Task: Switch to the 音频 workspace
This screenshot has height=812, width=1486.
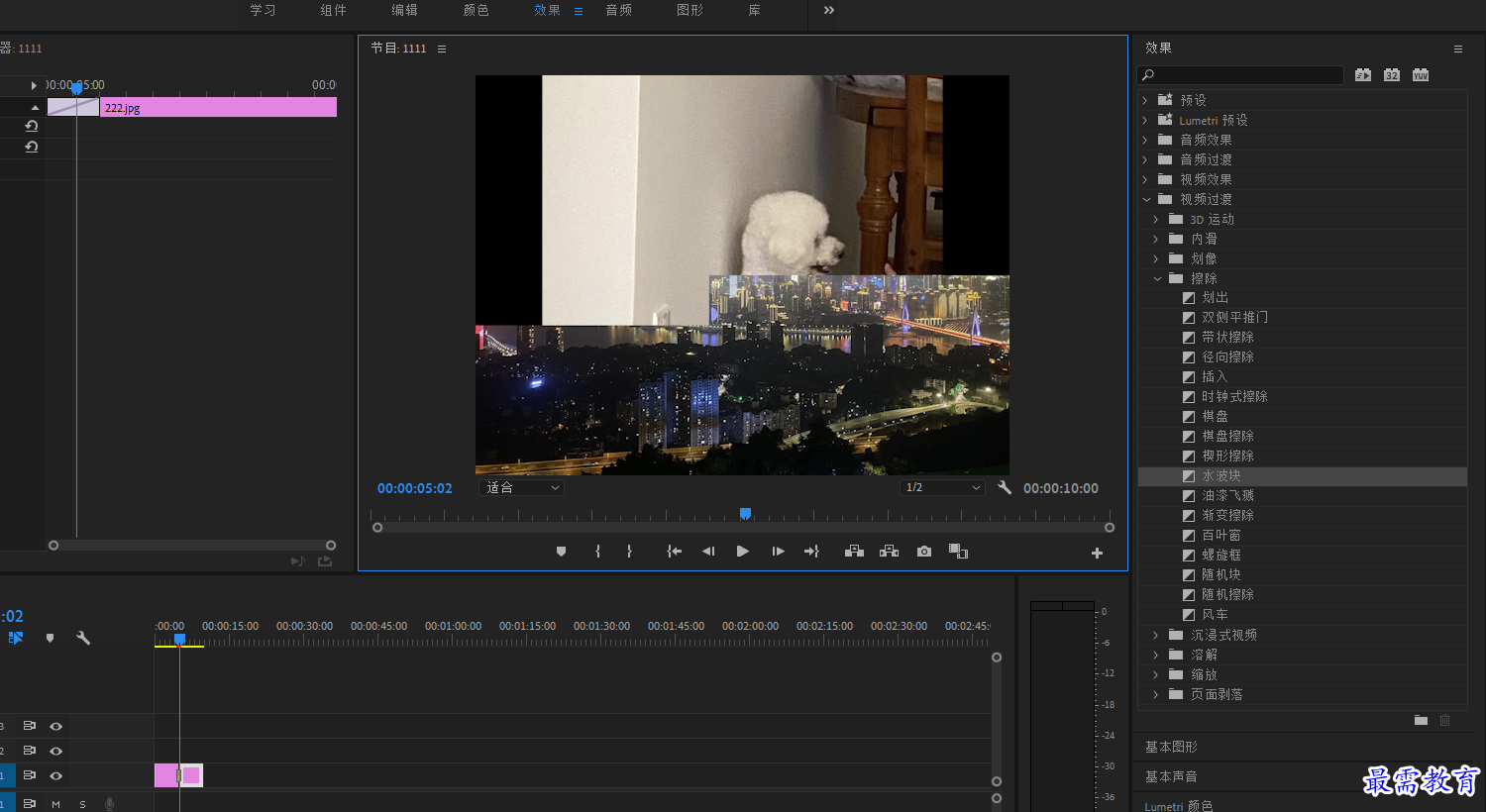Action: (x=618, y=10)
